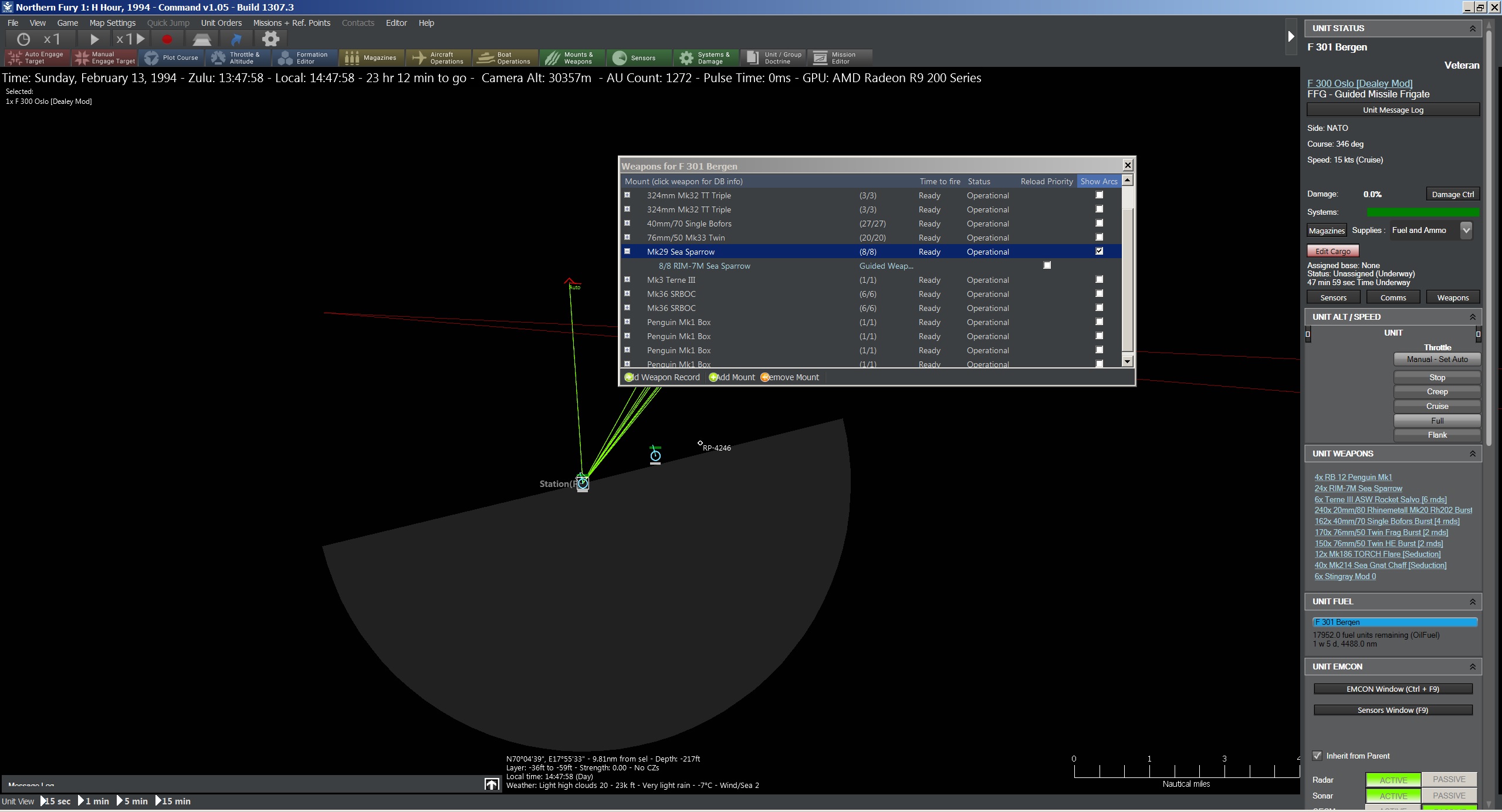This screenshot has width=1502, height=812.
Task: Click the red record button icon
Action: [x=167, y=39]
